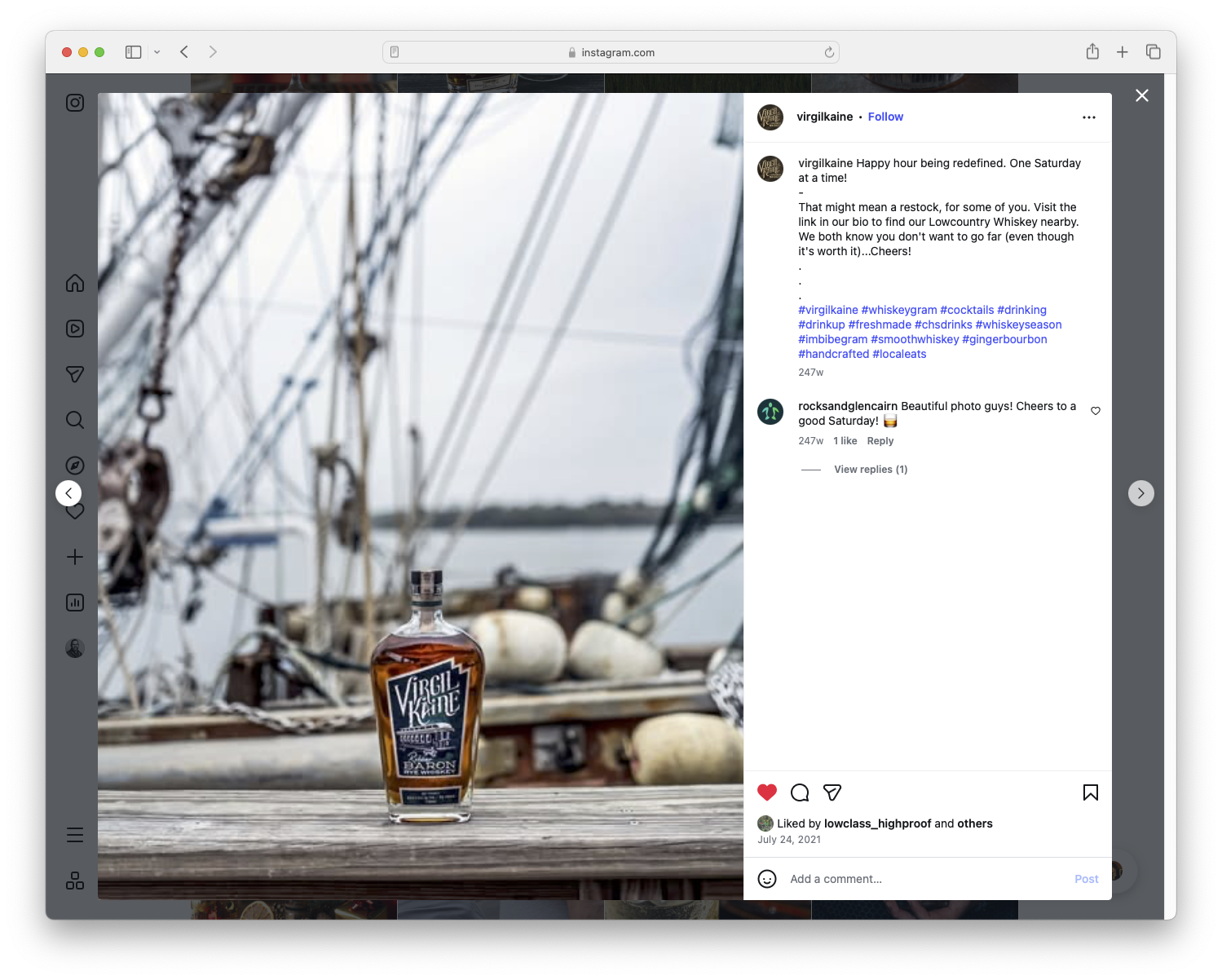Image resolution: width=1222 pixels, height=980 pixels.
Task: Open hashtag #smoothwhiskey
Action: tap(915, 339)
